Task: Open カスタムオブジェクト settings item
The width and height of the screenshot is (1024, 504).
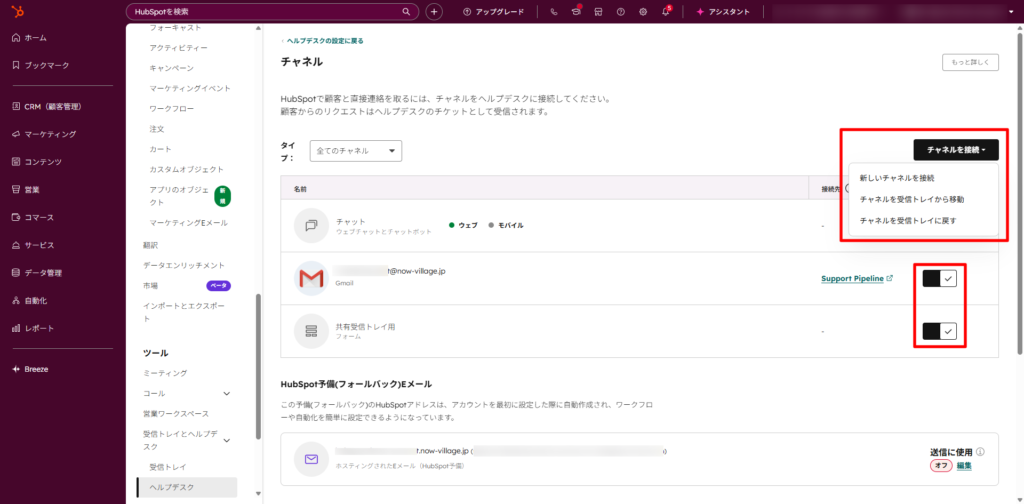Action: coord(187,169)
